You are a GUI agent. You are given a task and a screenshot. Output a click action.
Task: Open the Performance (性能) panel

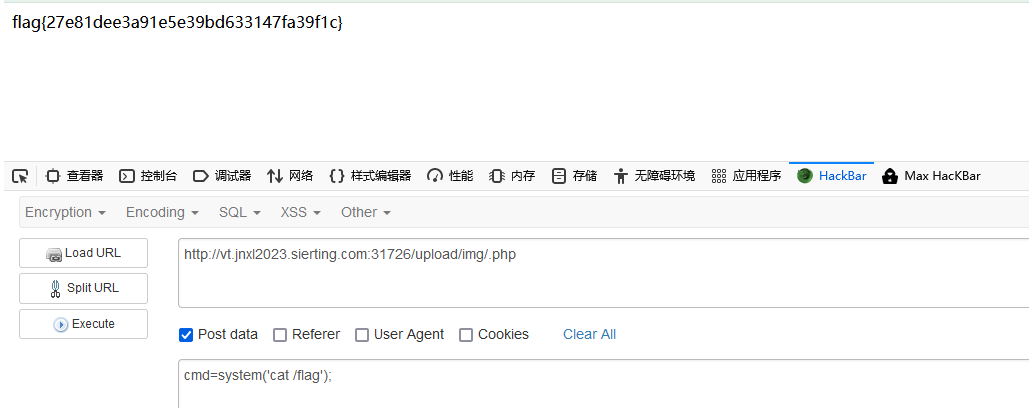coord(450,176)
